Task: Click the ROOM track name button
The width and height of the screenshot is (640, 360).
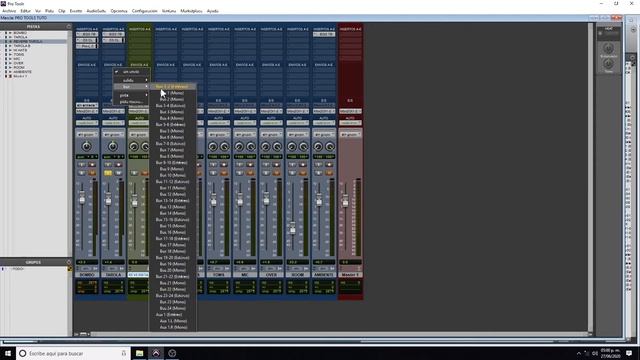Action: click(x=297, y=275)
